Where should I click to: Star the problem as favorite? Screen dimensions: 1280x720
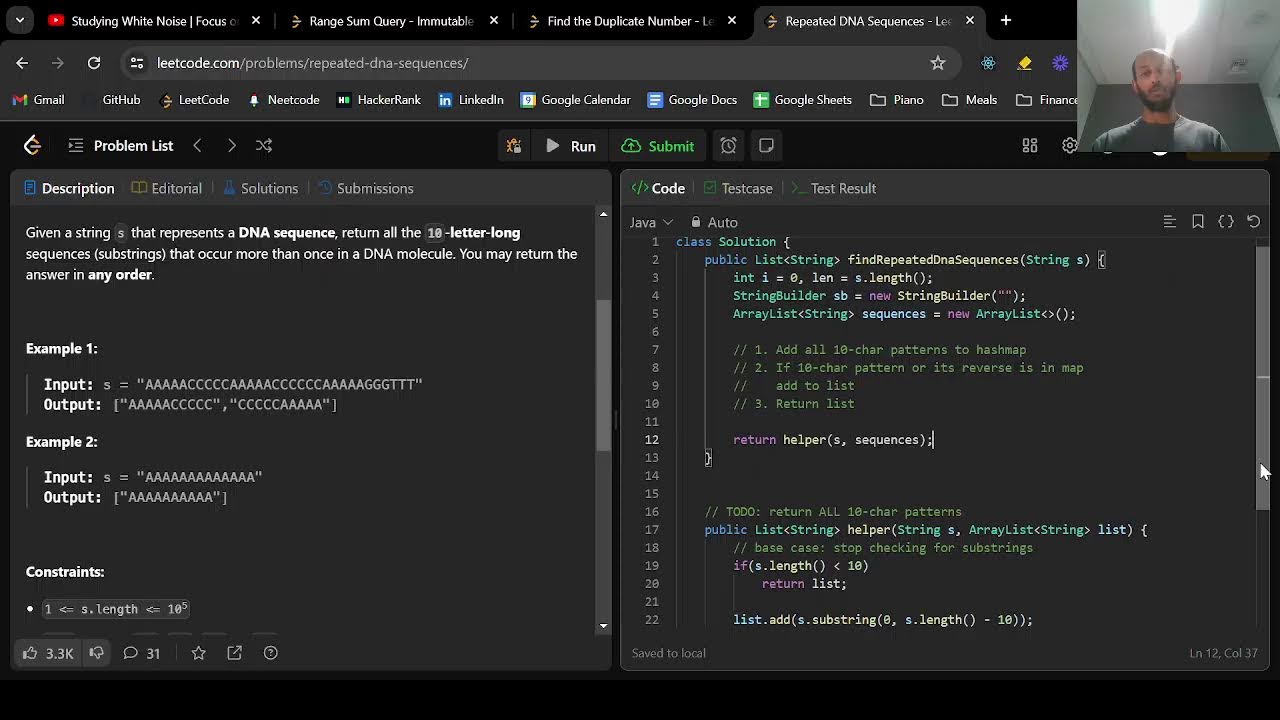coord(198,653)
